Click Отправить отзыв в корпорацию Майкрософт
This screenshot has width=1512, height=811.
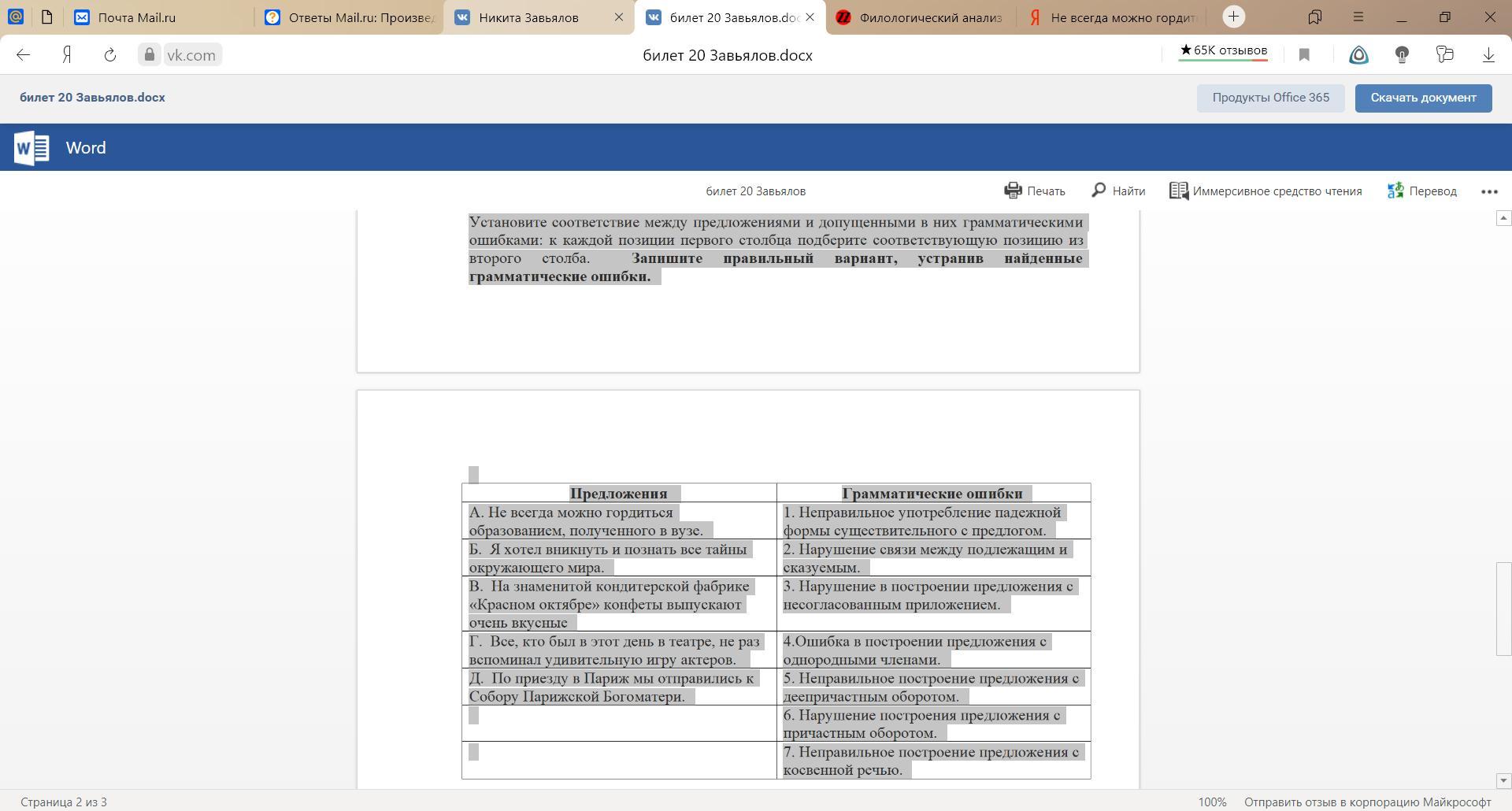[x=1368, y=802]
